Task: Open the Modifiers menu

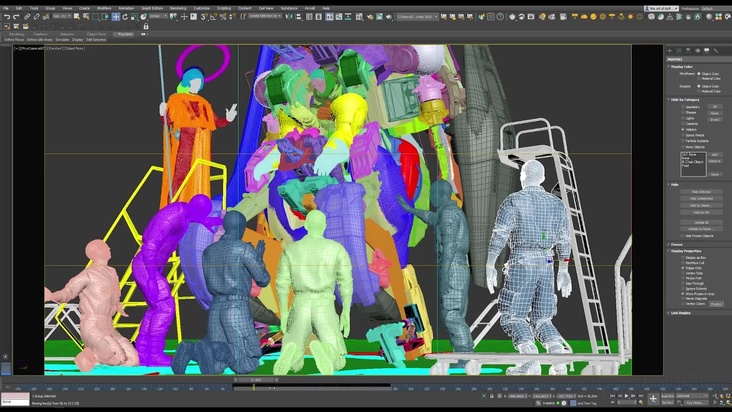Action: coord(104,8)
